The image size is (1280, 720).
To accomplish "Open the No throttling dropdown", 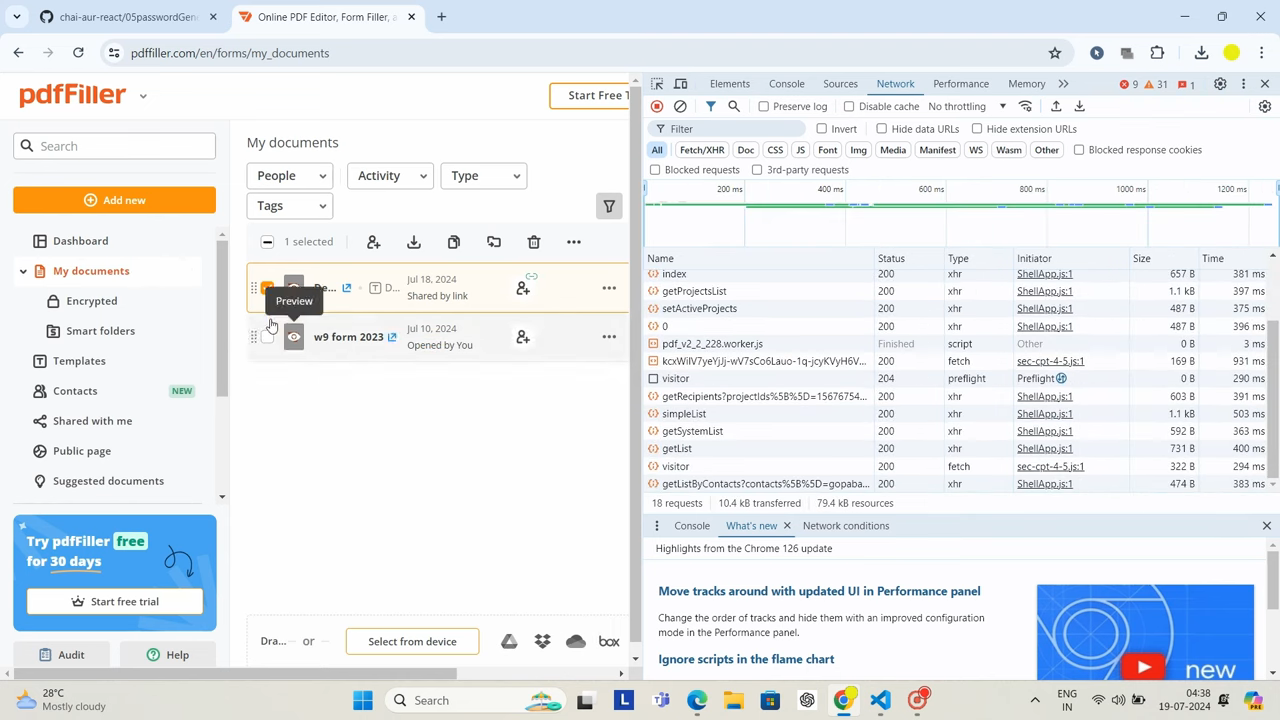I will 967,106.
